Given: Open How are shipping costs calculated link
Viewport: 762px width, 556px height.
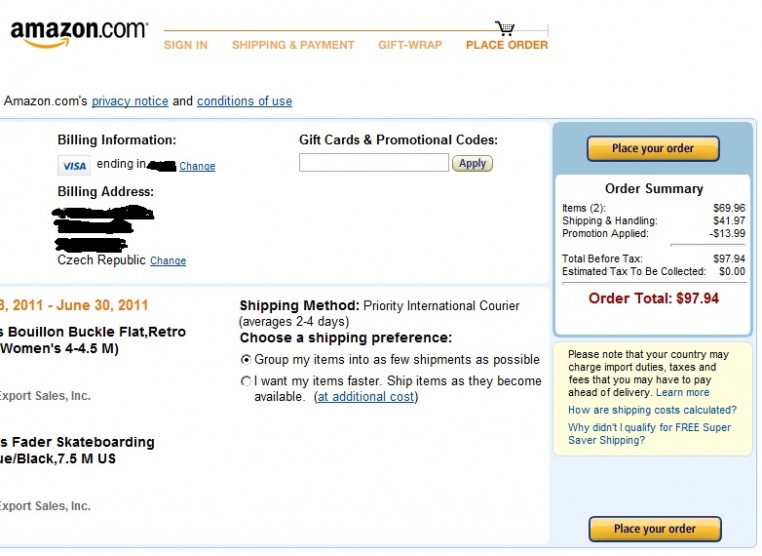Looking at the screenshot, I should pos(652,410).
